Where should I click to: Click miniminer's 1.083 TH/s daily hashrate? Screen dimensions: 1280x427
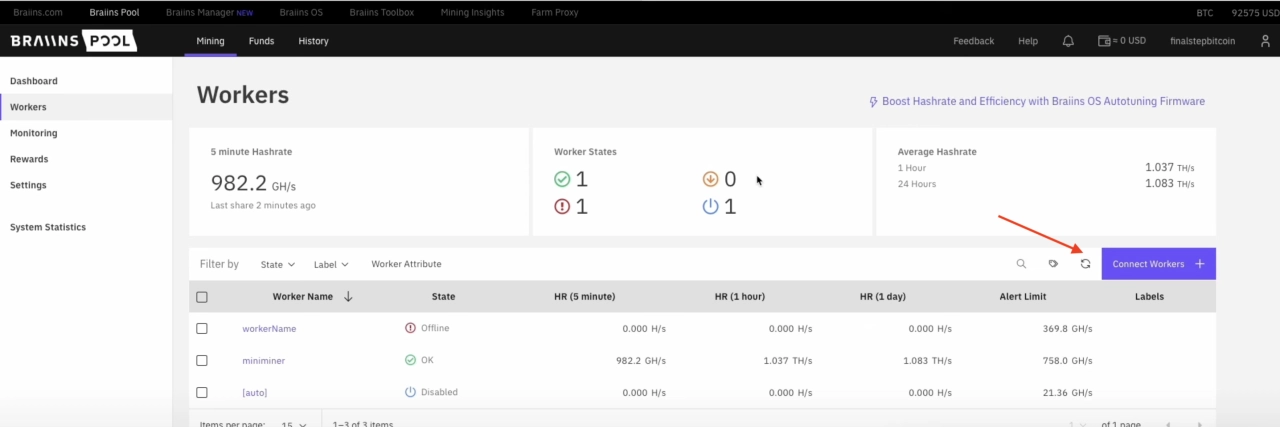(x=927, y=361)
